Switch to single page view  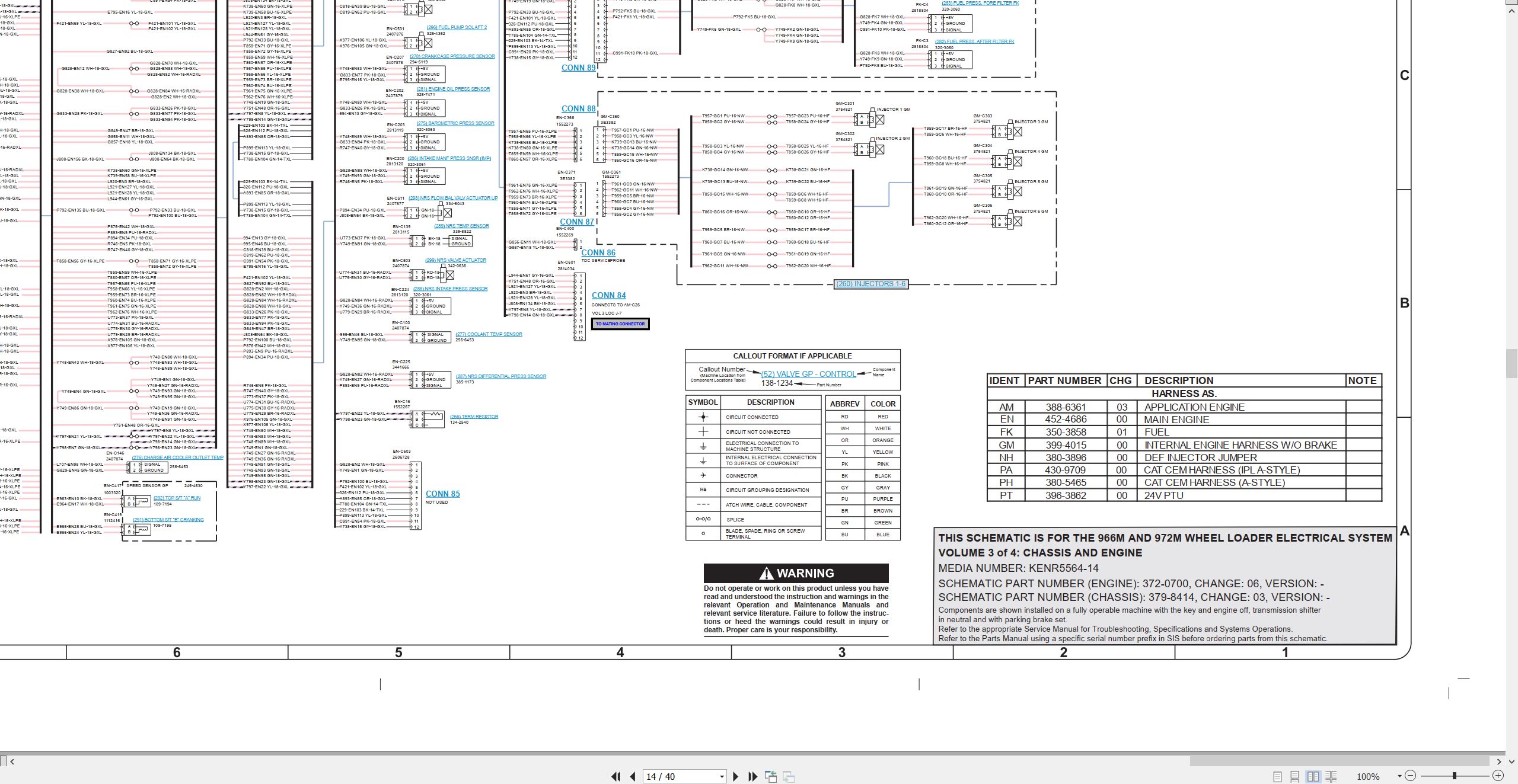pyautogui.click(x=1277, y=776)
